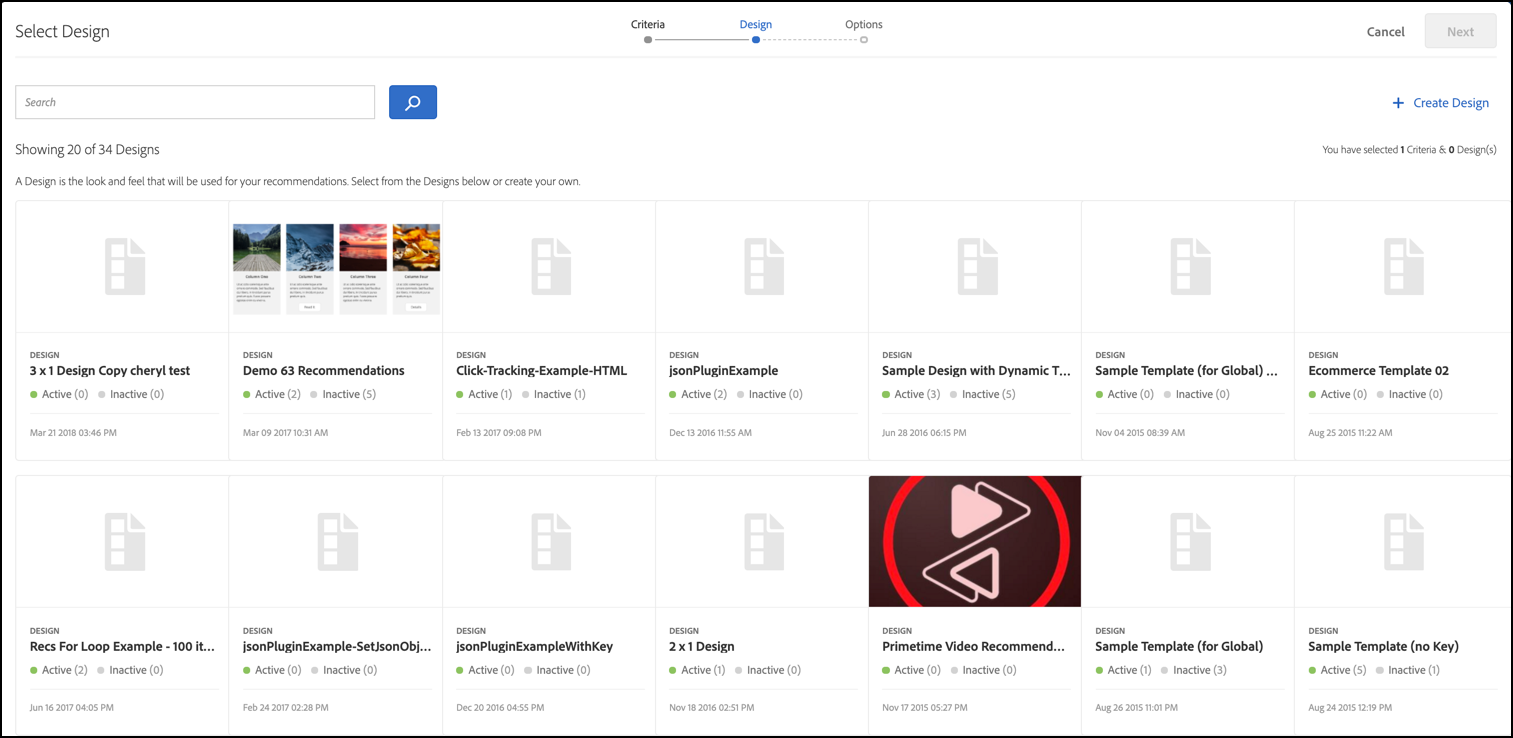Image resolution: width=1513 pixels, height=738 pixels.
Task: Select the Demo 63 Recommendations title
Action: [324, 371]
